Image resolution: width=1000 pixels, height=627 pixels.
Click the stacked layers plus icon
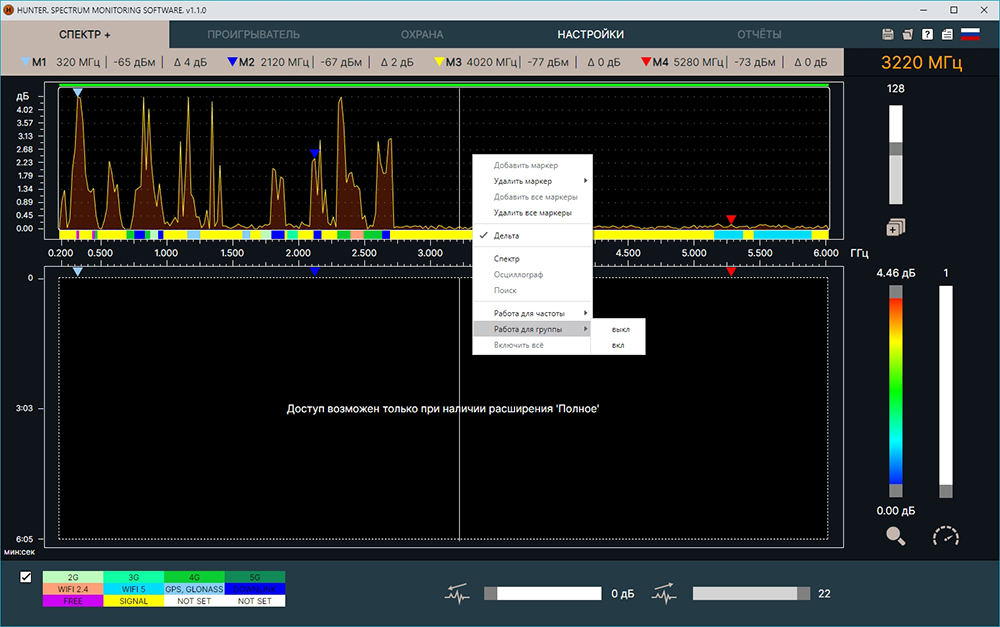click(x=895, y=227)
